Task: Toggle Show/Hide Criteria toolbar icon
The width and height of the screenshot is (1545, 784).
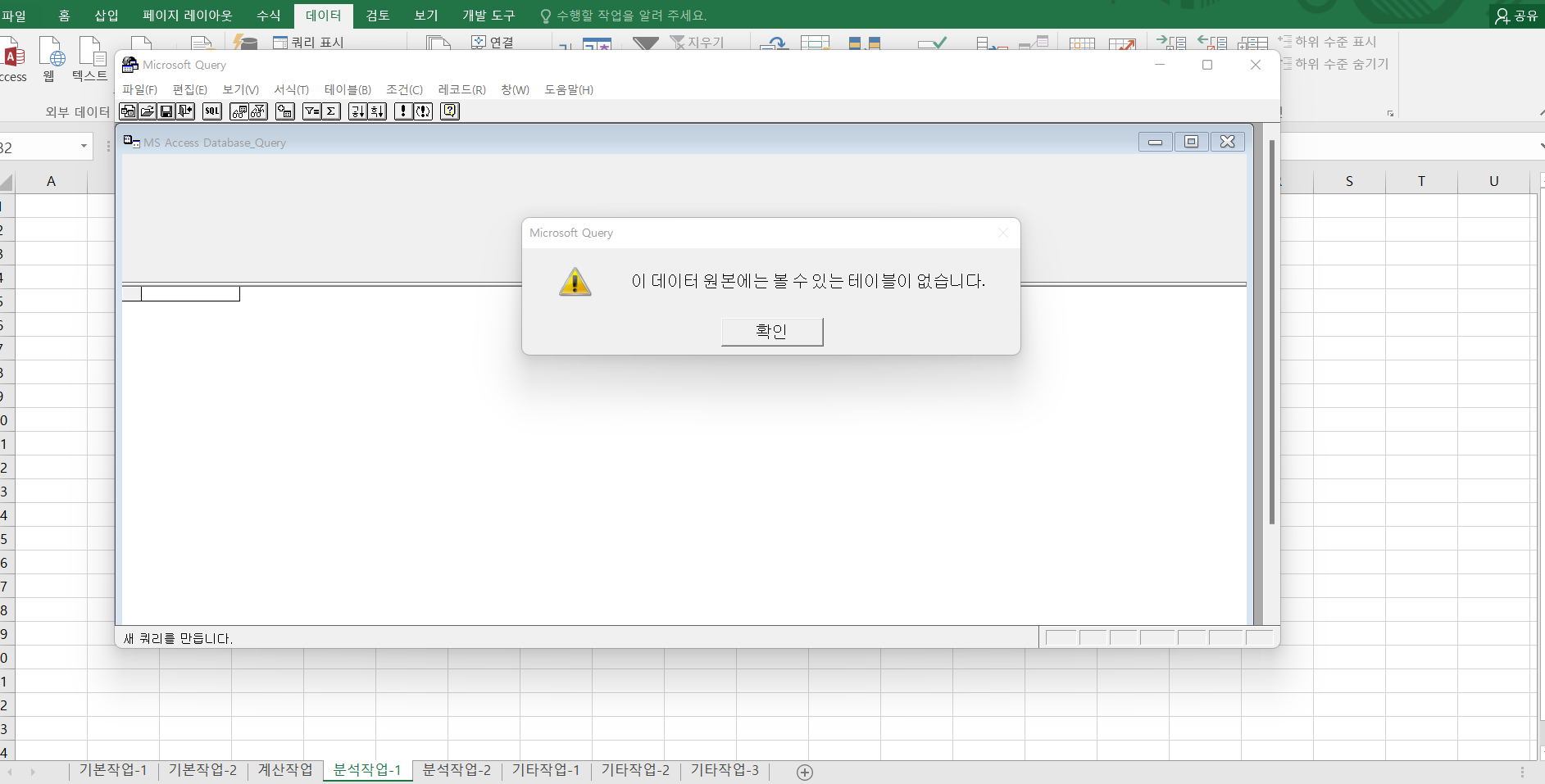Action: tap(258, 111)
